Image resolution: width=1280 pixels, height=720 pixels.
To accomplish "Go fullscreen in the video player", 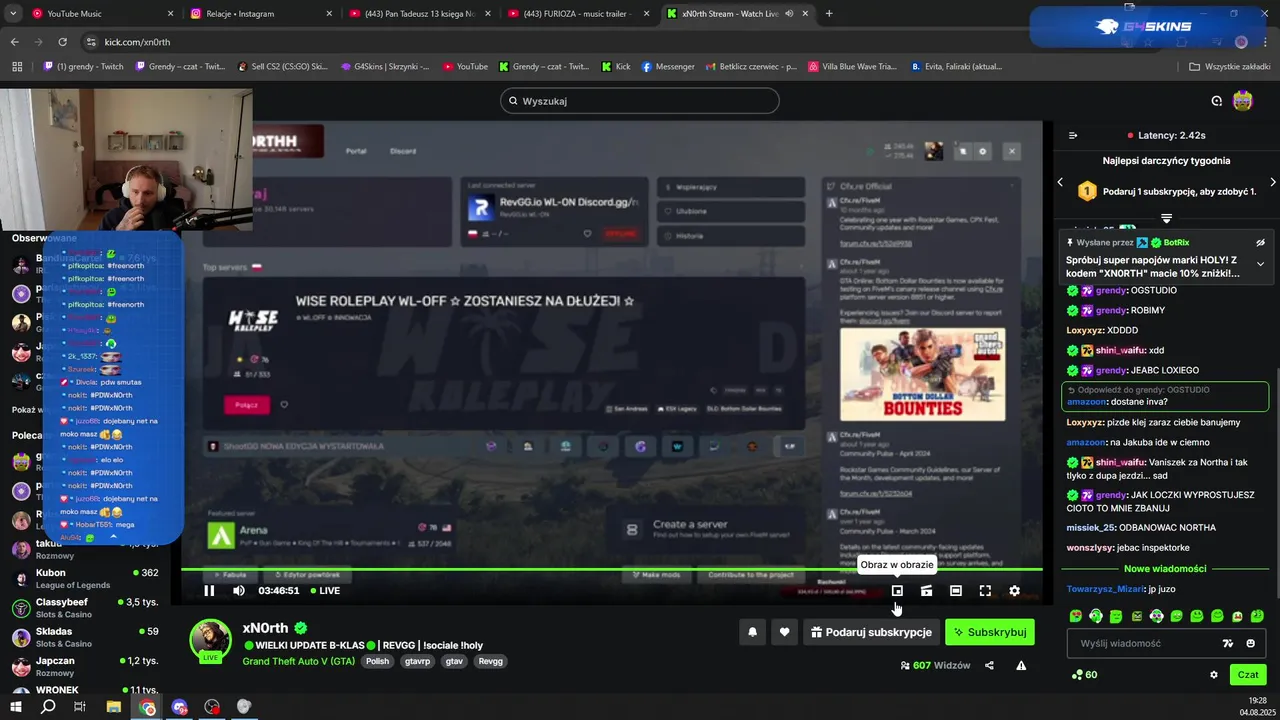I will (x=985, y=591).
